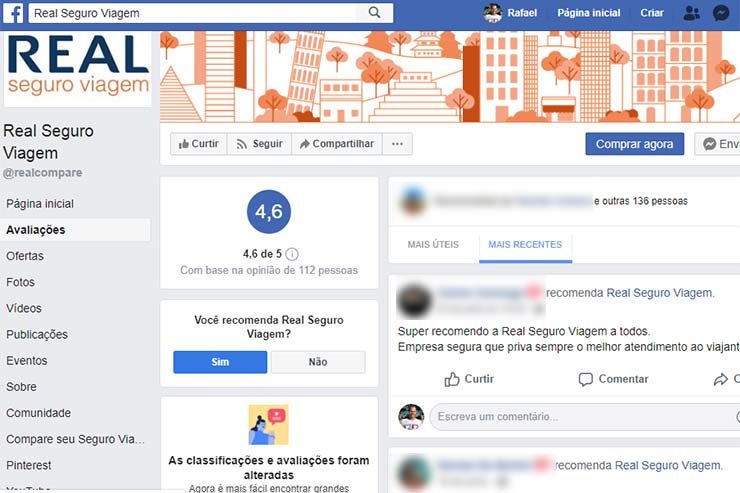The height and width of the screenshot is (493, 740).
Task: Answer Não to the recommendation question
Action: pos(318,362)
